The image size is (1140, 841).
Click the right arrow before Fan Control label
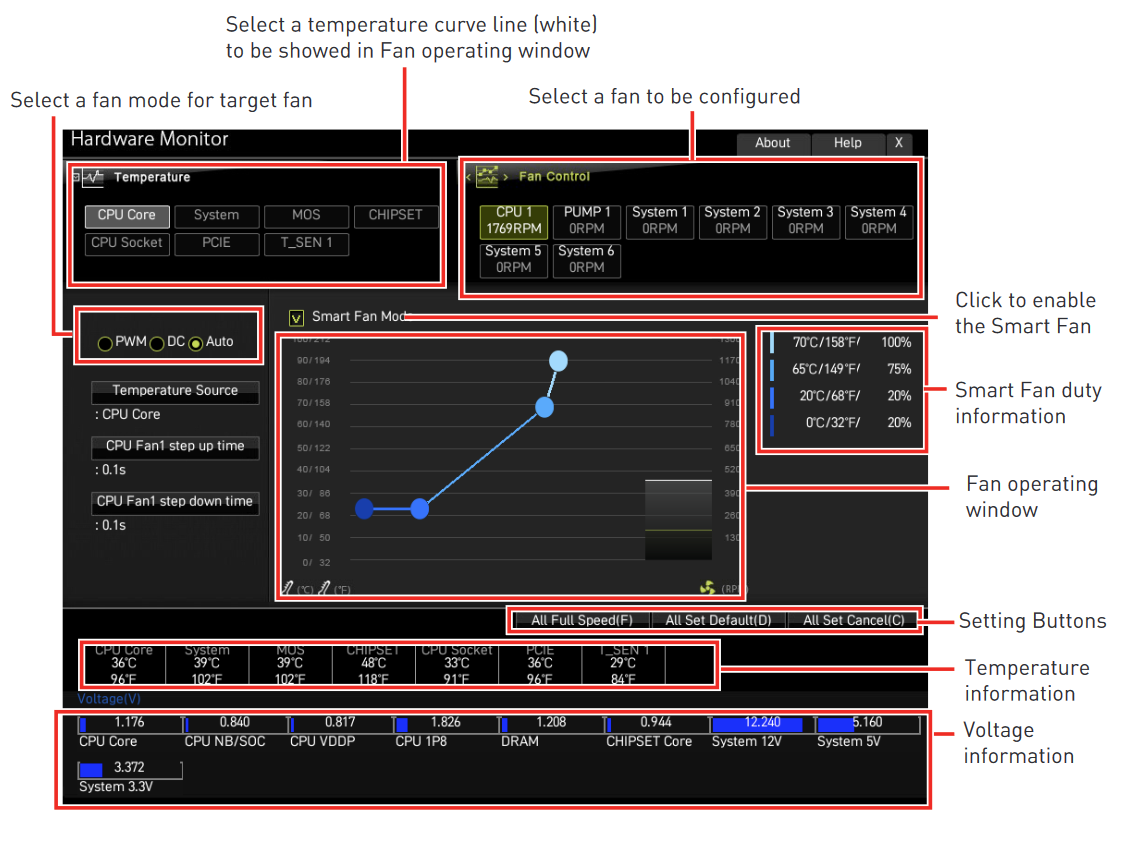tap(505, 177)
